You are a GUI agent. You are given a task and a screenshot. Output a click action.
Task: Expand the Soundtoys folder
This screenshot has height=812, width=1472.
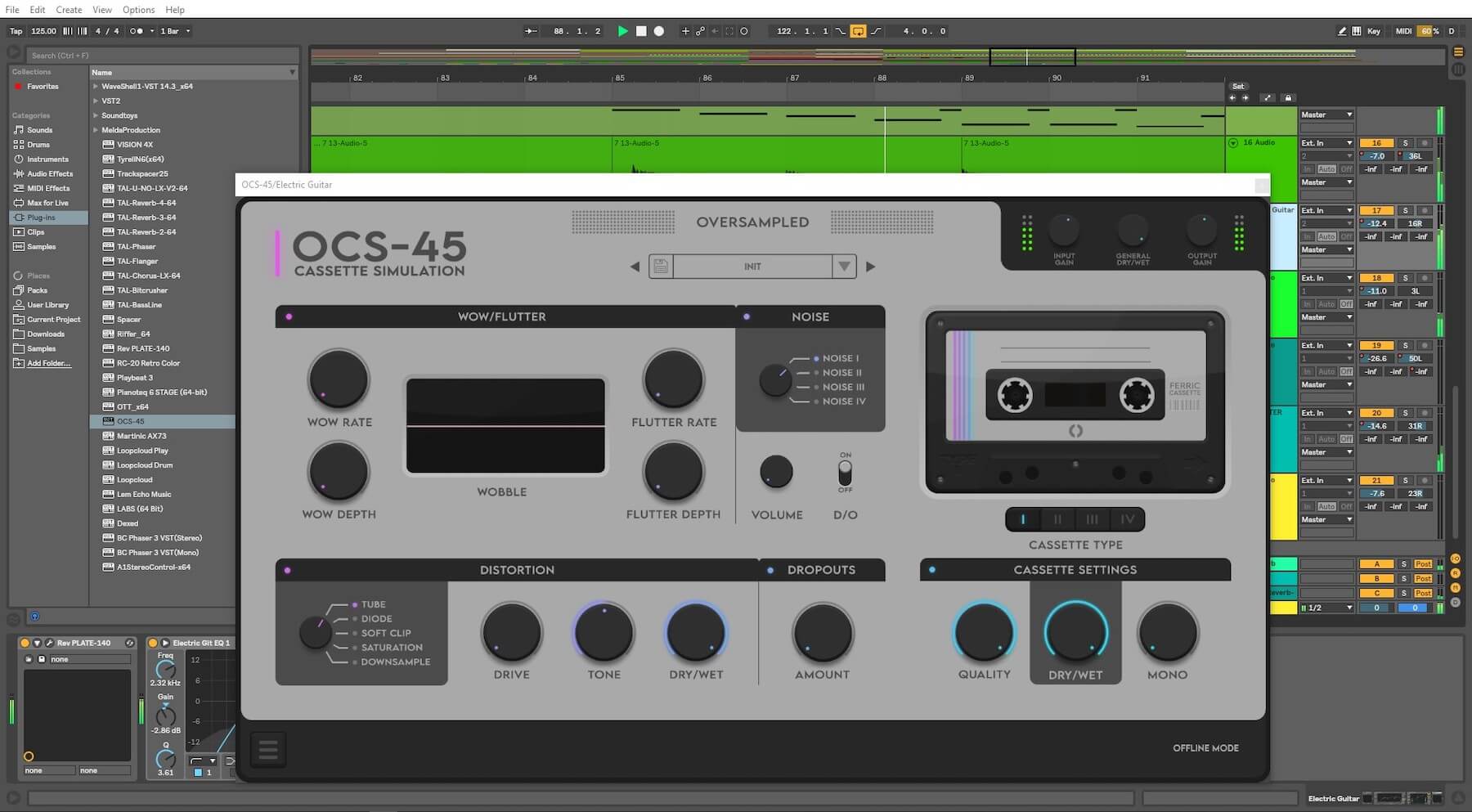[x=95, y=115]
